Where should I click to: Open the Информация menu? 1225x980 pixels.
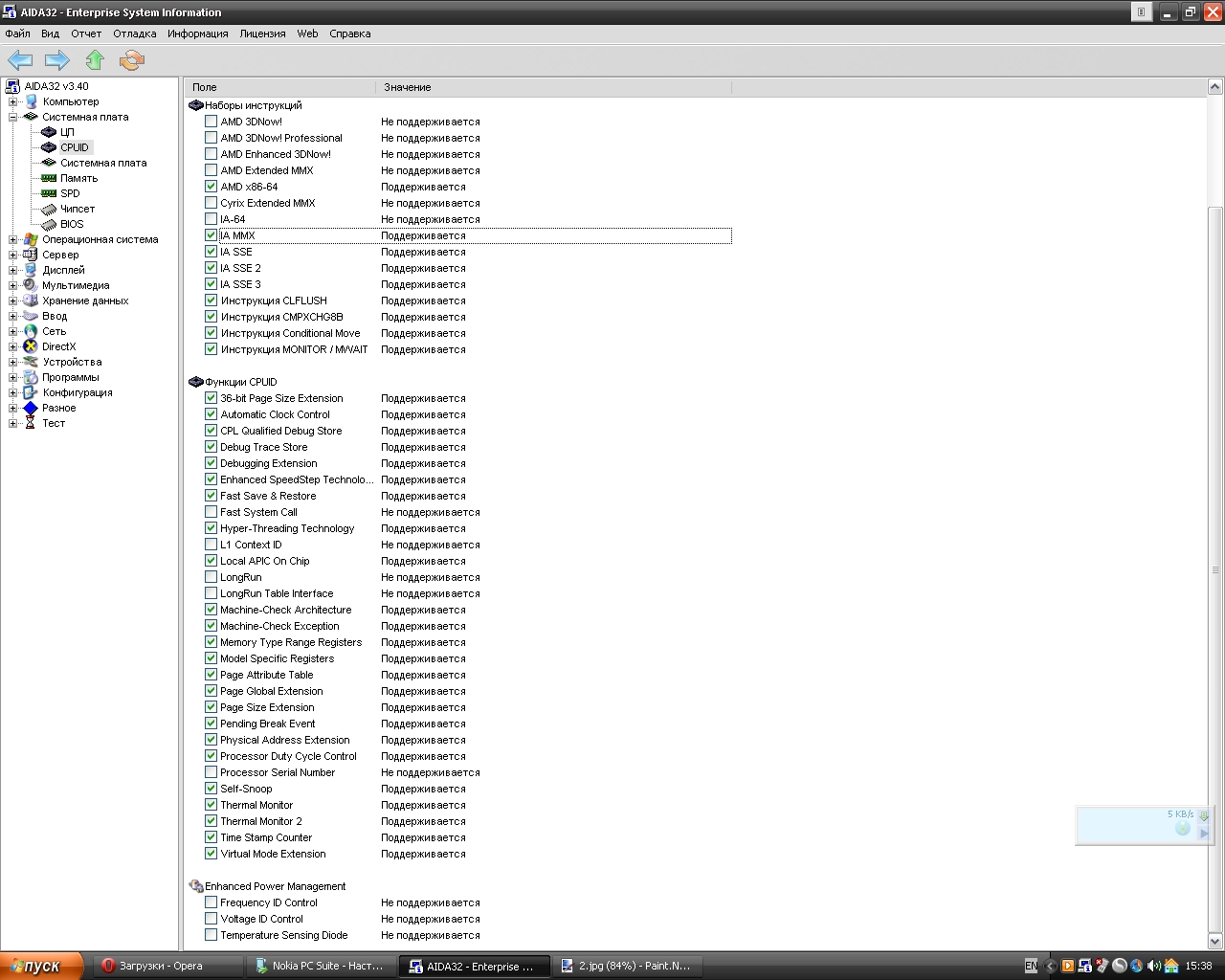tap(197, 33)
